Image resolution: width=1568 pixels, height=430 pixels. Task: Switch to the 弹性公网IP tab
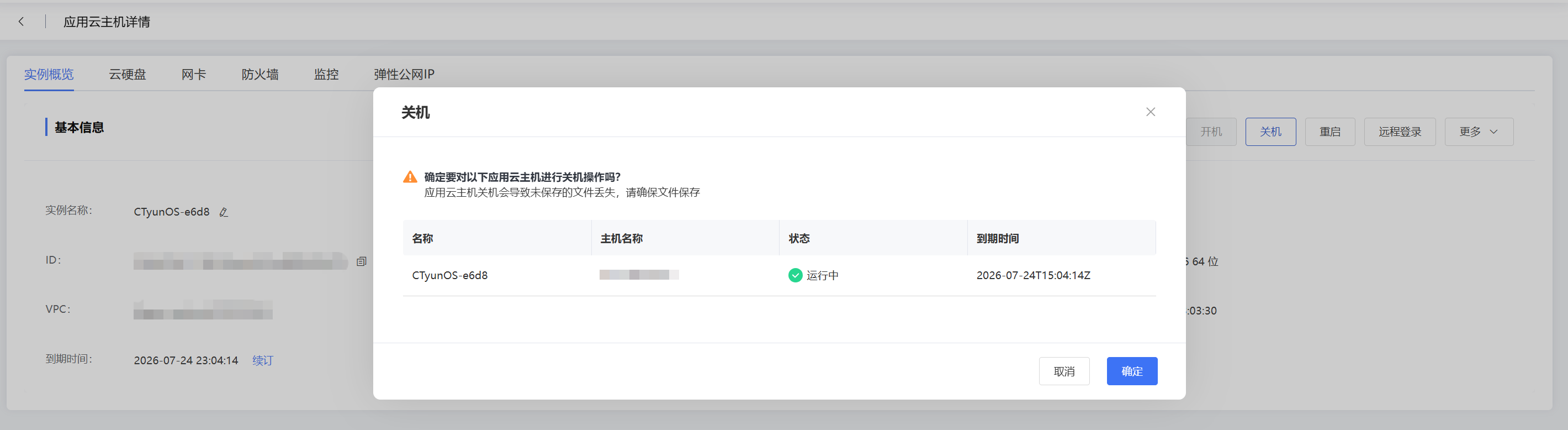tap(404, 74)
